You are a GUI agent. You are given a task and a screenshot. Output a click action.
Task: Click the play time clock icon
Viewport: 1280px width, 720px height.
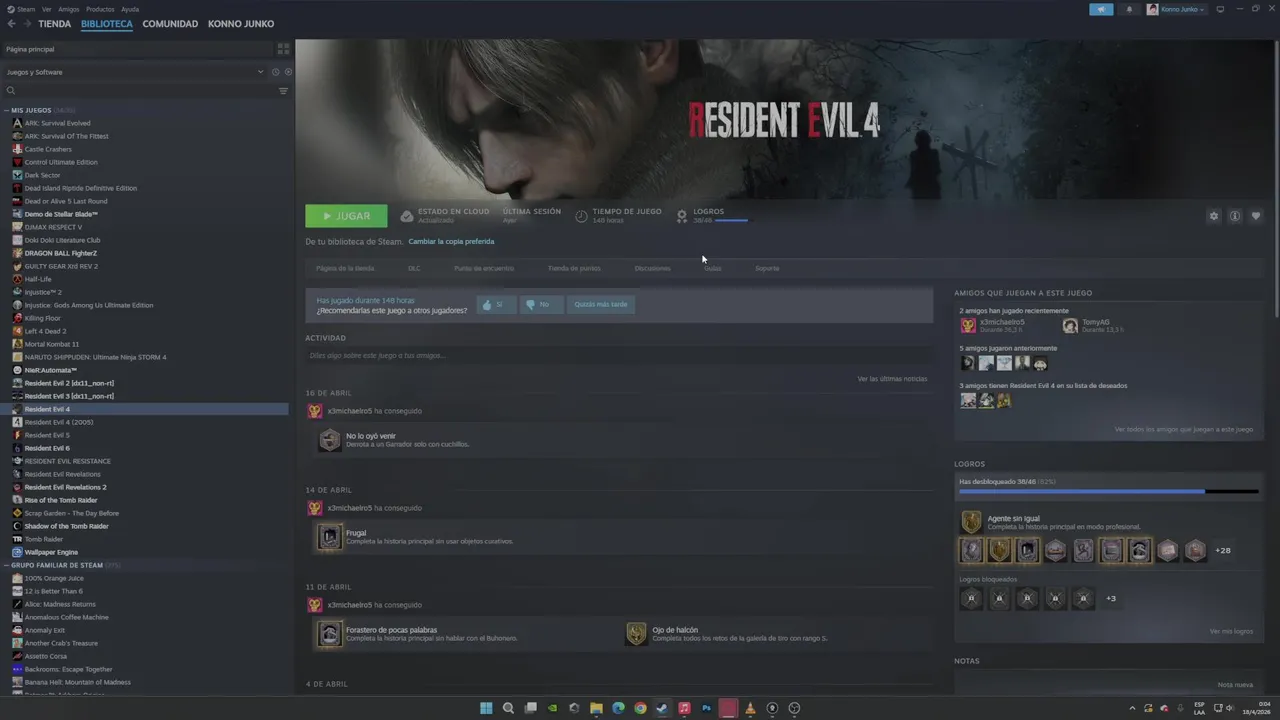pos(581,216)
